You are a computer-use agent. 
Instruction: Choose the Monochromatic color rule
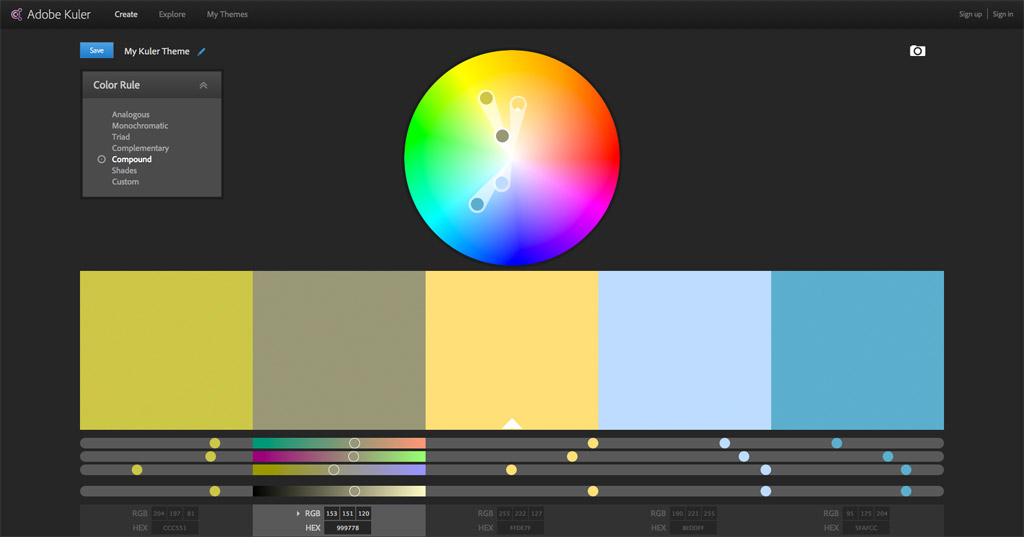(140, 126)
